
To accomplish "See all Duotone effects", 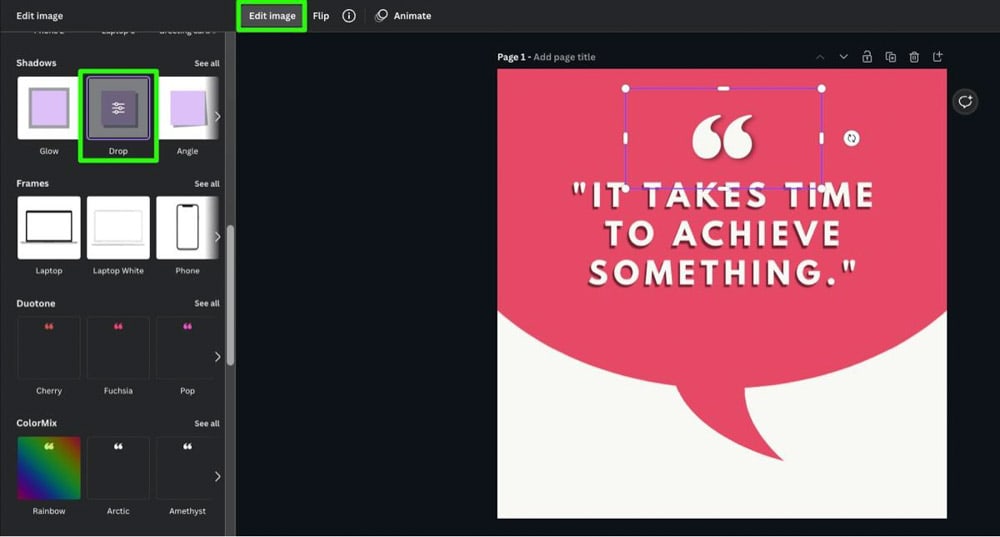I will tap(207, 304).
